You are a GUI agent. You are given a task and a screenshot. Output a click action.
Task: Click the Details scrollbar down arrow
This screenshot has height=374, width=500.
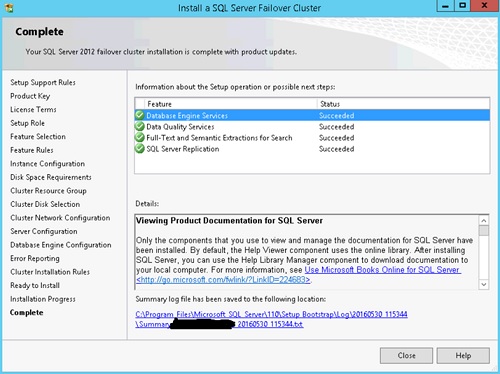484,284
